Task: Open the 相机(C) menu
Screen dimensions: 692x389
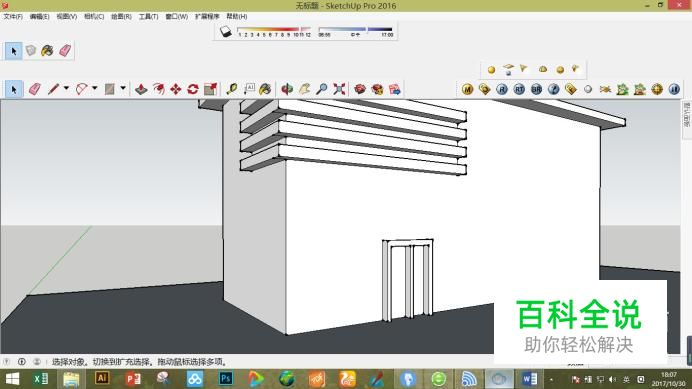Action: point(94,16)
